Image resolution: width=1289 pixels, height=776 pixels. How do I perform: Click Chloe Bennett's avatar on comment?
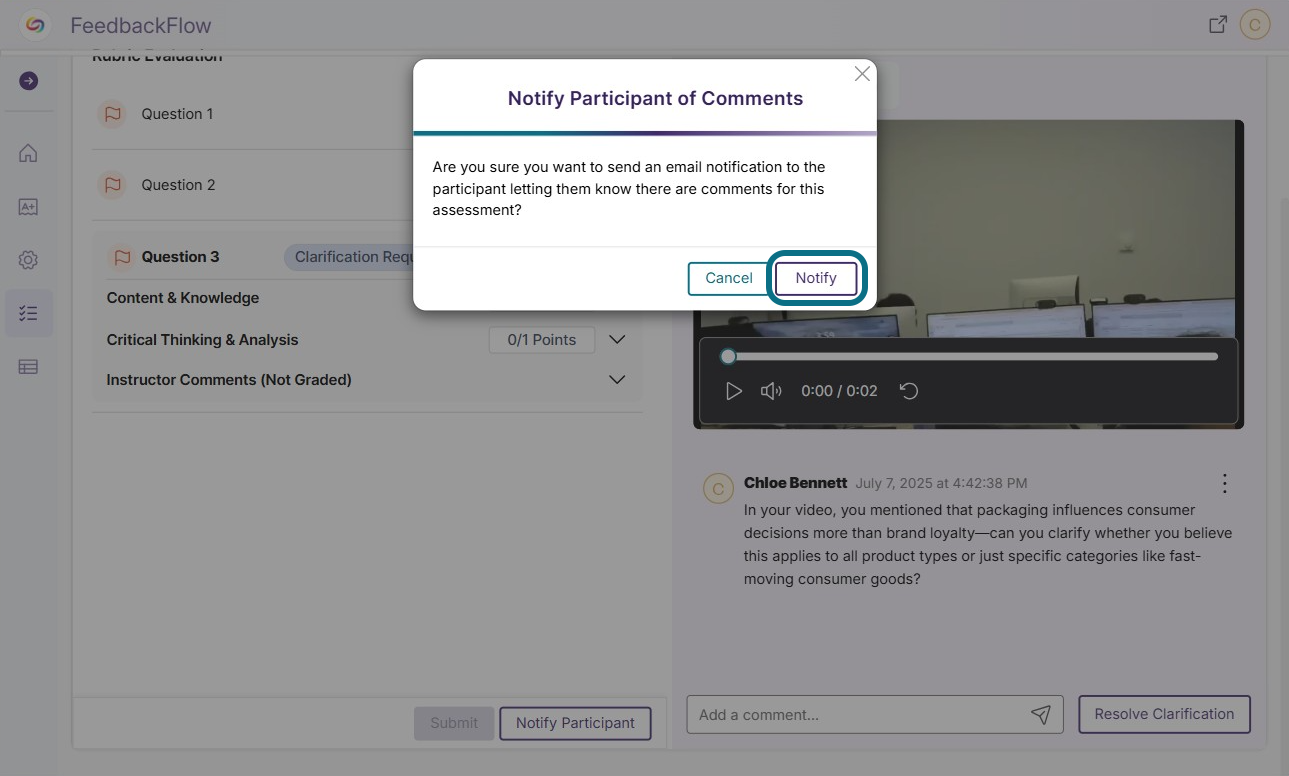point(718,488)
